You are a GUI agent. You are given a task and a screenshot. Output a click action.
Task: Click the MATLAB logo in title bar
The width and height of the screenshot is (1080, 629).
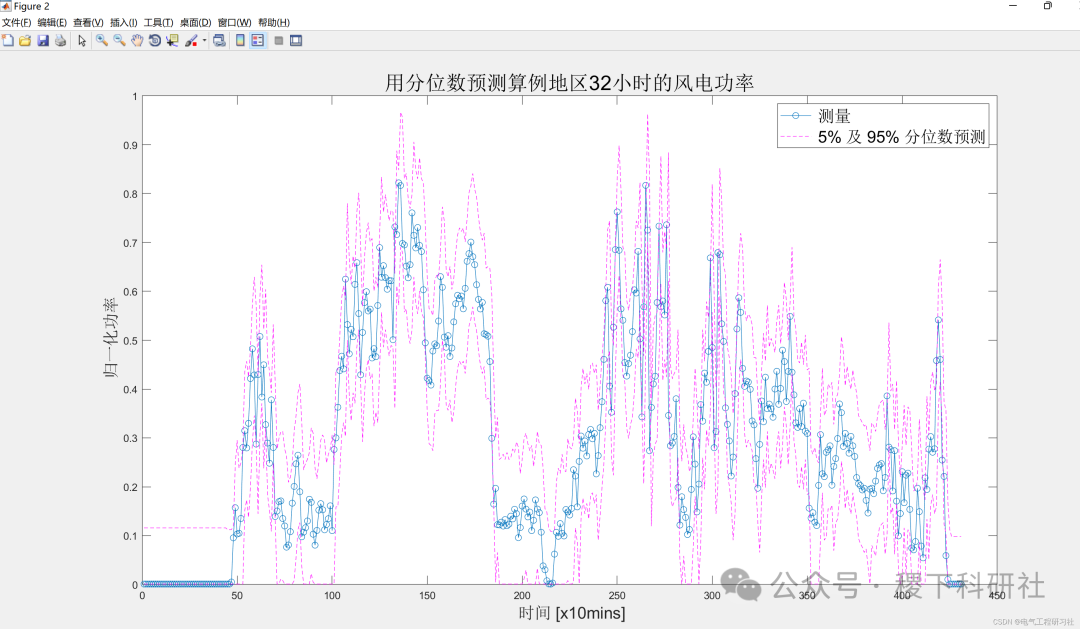(x=6, y=6)
